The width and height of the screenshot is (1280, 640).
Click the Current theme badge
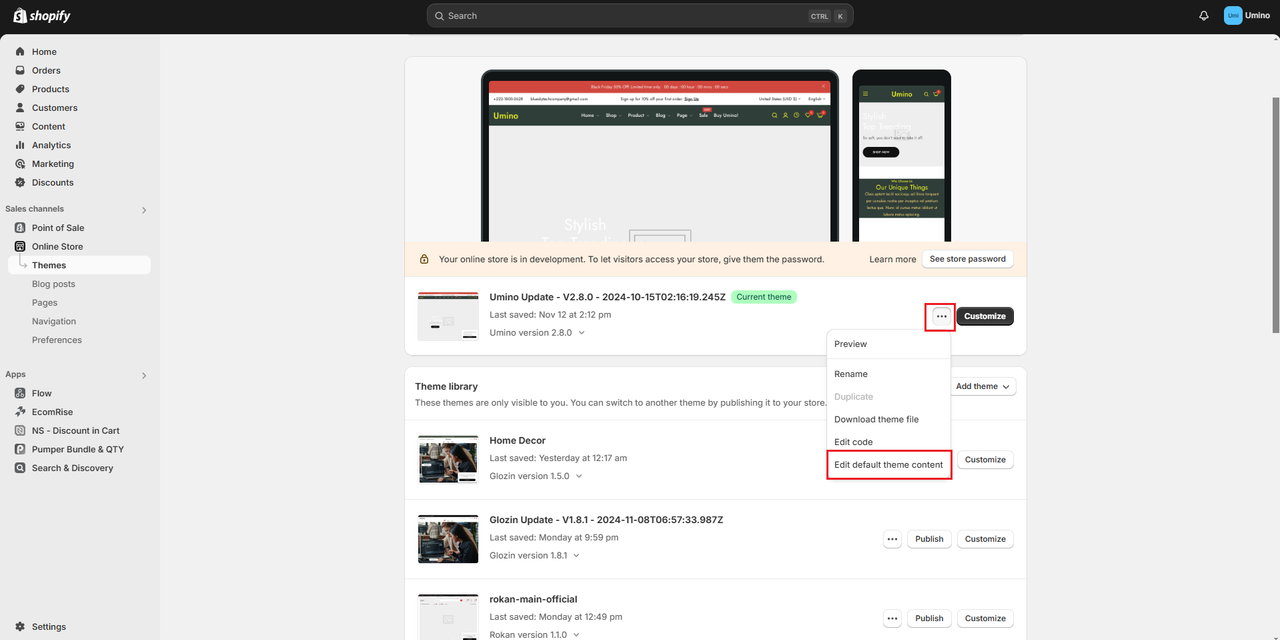coord(764,297)
